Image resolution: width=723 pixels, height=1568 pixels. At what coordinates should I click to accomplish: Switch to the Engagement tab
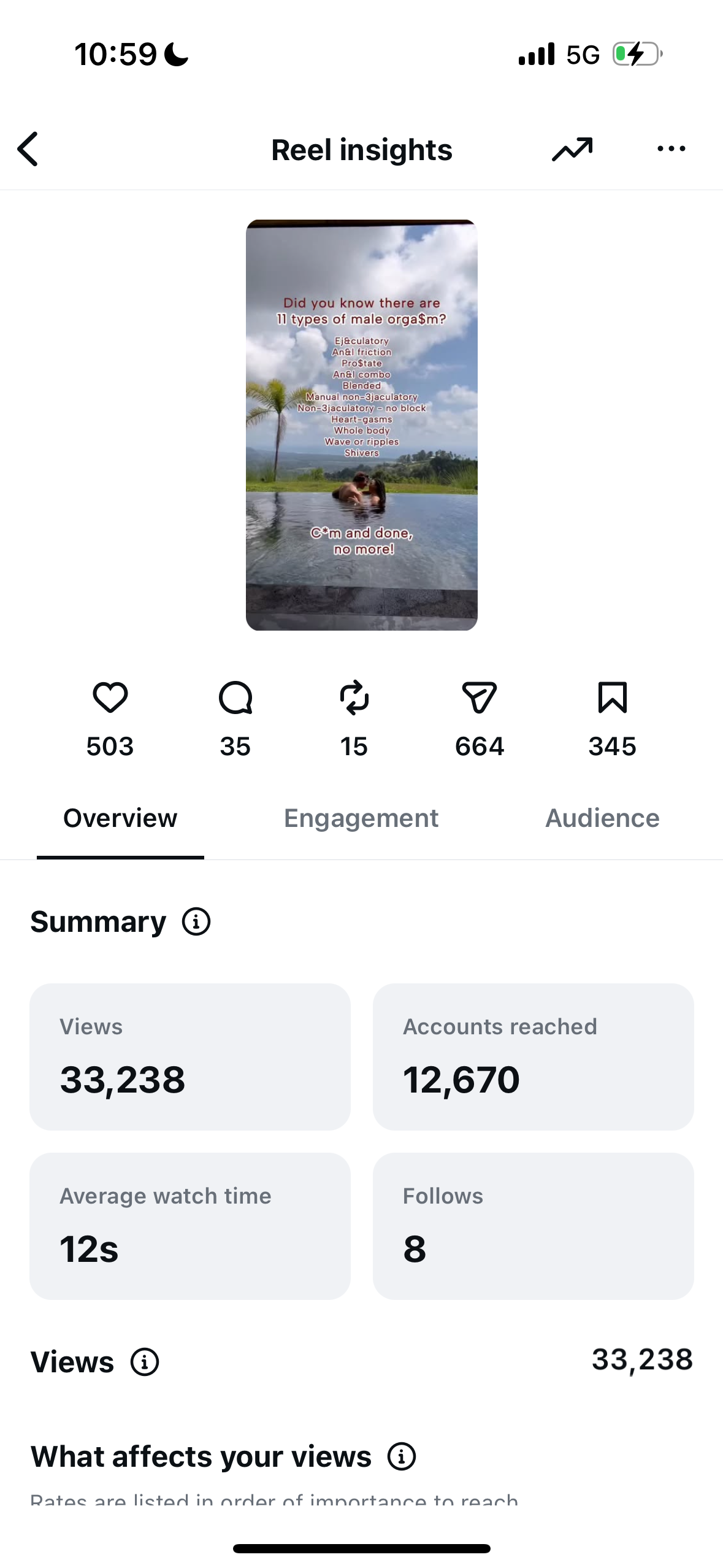point(361,818)
